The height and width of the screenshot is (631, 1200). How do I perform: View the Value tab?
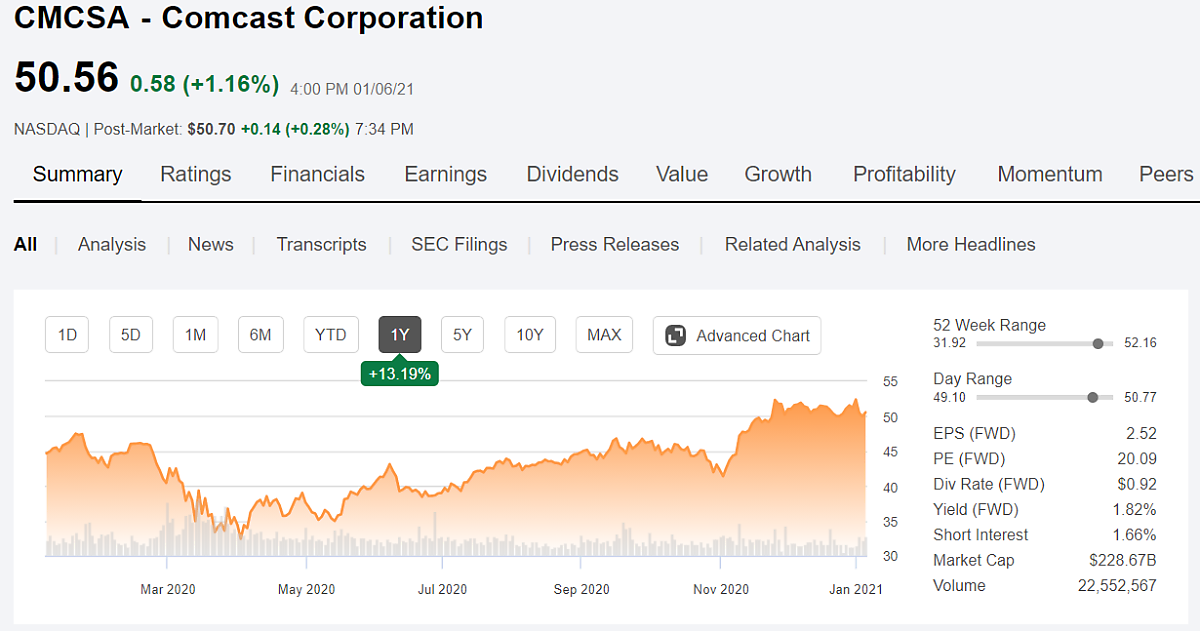pos(682,174)
